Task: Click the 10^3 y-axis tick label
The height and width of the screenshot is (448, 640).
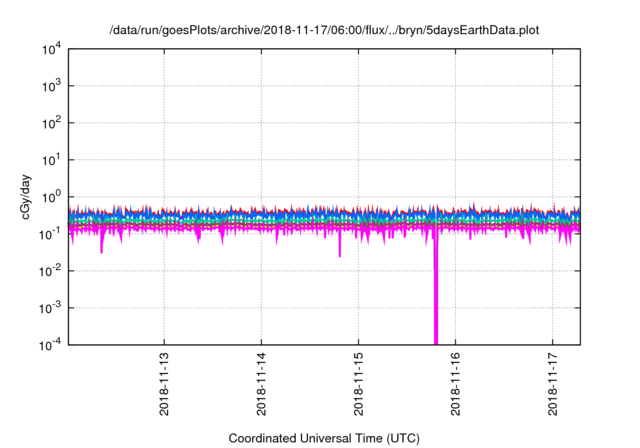Action: pos(51,86)
